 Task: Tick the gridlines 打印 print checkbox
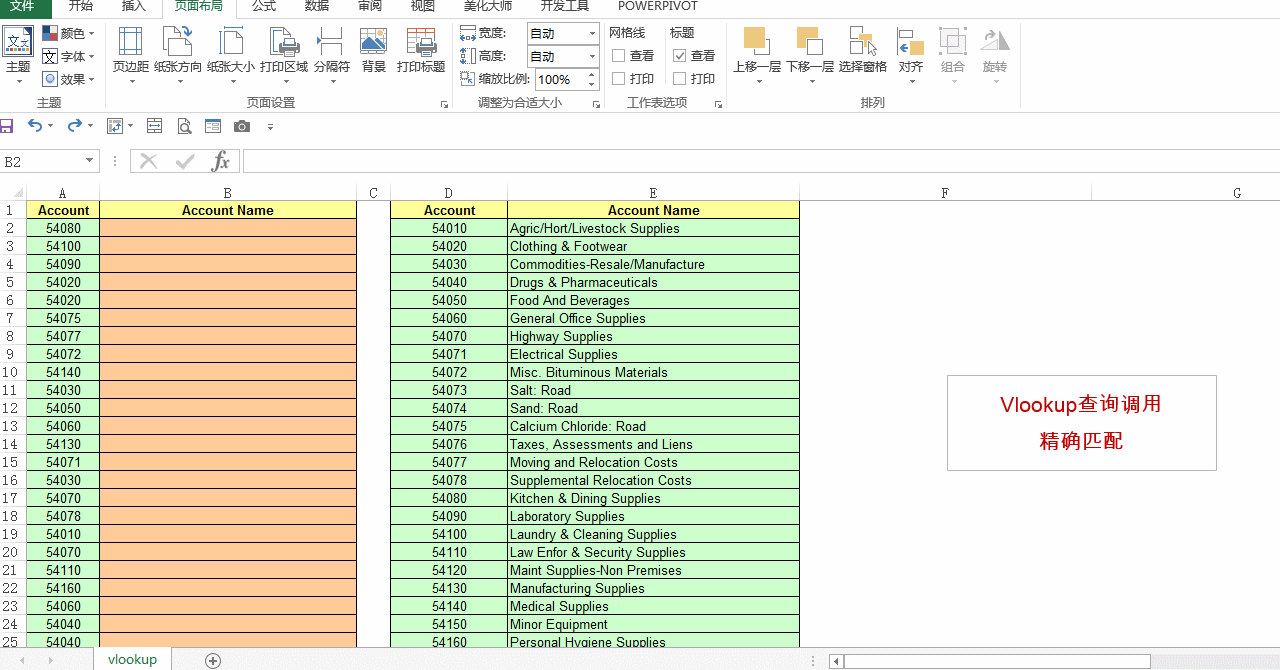(619, 79)
